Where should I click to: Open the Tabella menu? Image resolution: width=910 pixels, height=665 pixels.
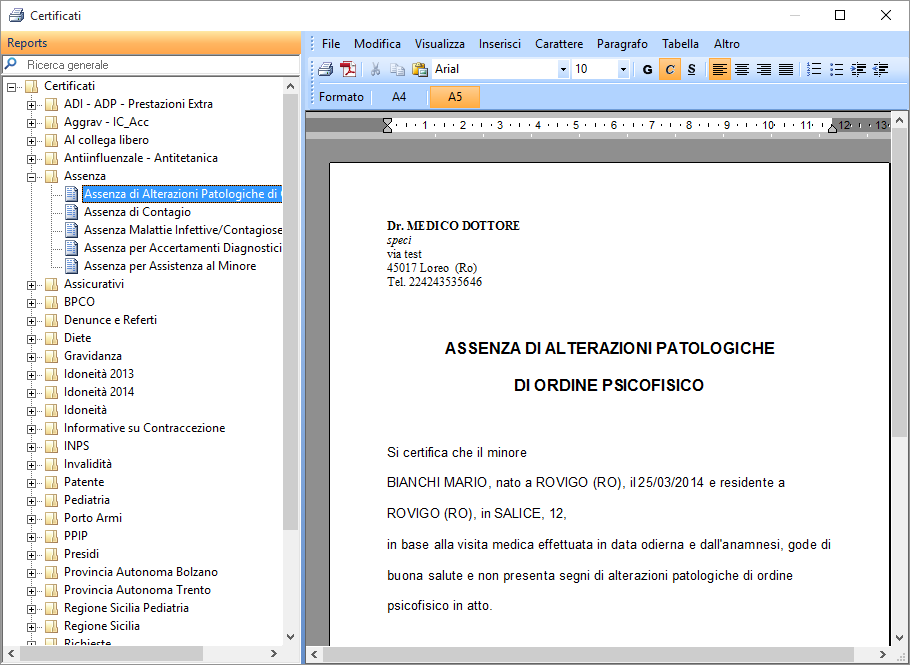coord(680,44)
